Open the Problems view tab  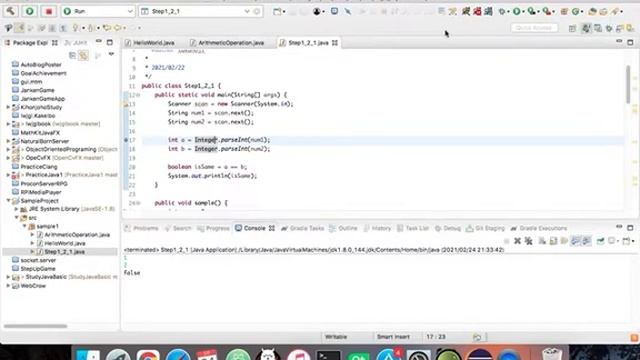141,228
